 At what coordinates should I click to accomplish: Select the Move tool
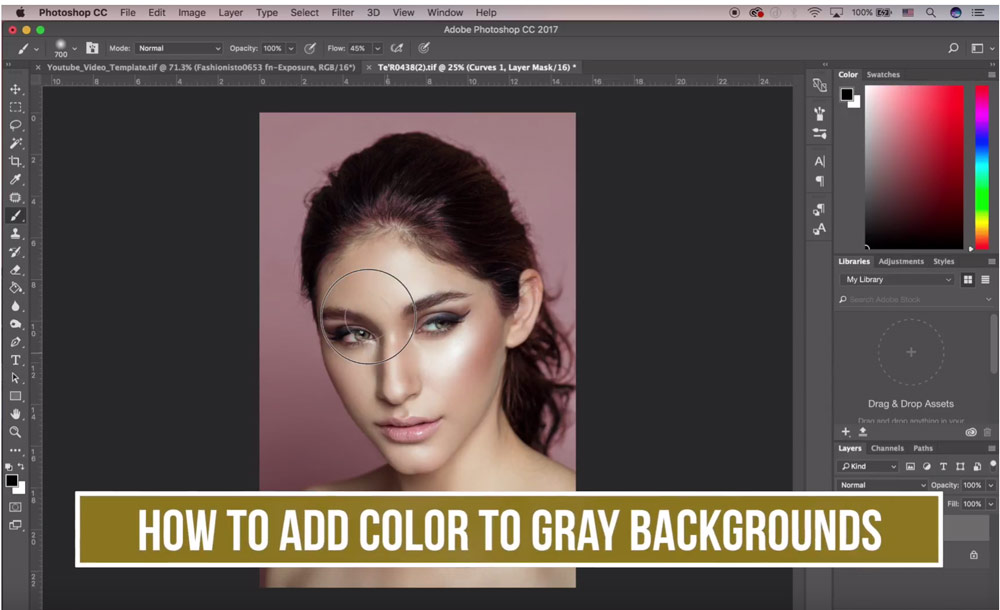pyautogui.click(x=16, y=89)
